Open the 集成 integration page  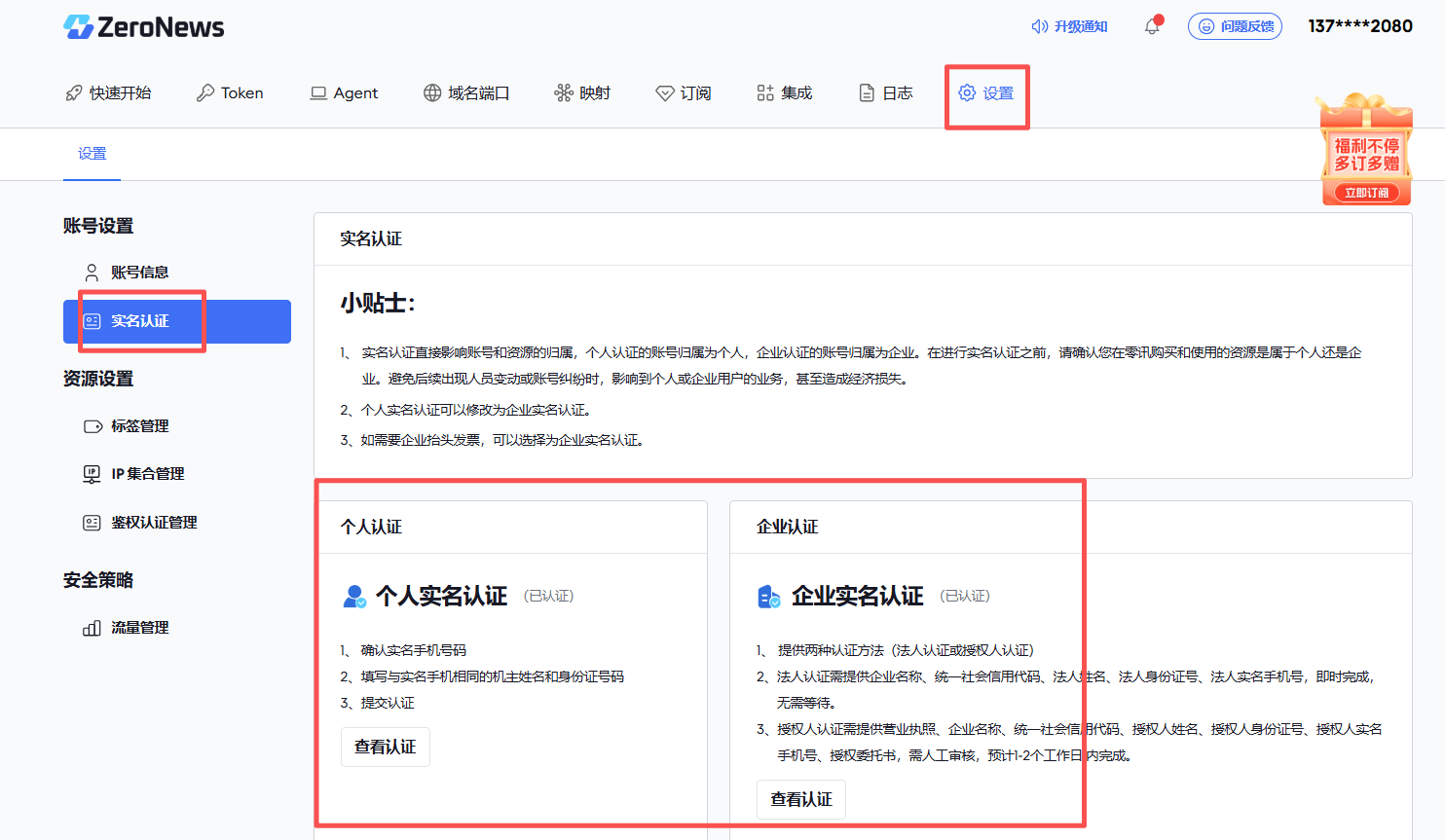point(784,93)
